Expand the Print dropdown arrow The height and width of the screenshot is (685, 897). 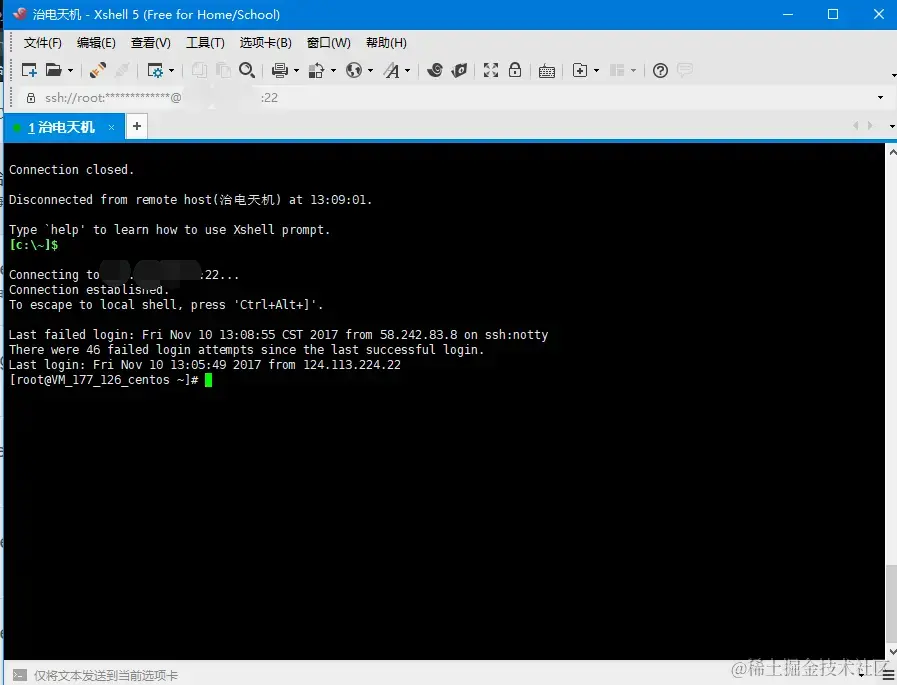pyautogui.click(x=296, y=70)
